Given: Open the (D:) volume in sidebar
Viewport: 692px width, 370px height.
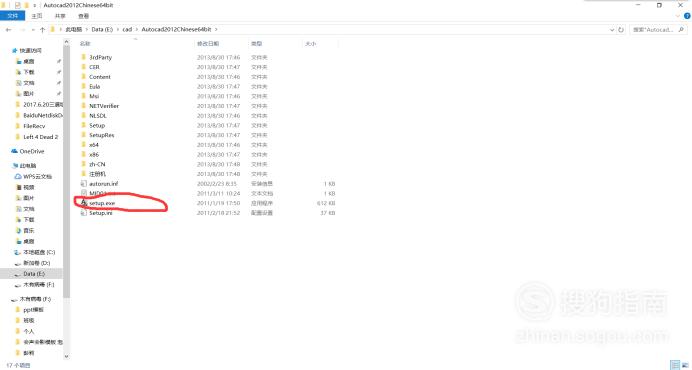Looking at the screenshot, I should (x=37, y=263).
